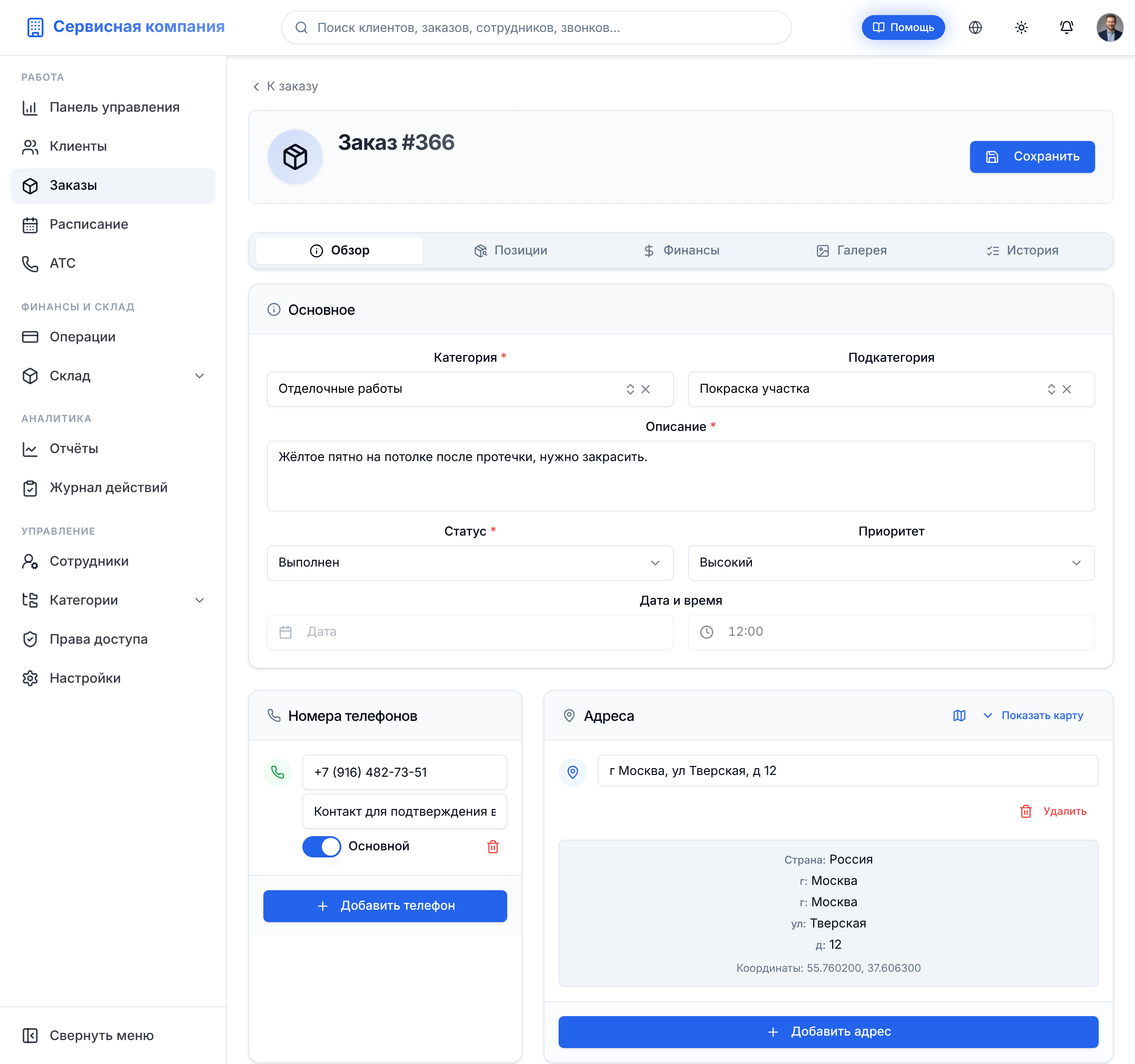Open the Помощь button

(x=903, y=27)
